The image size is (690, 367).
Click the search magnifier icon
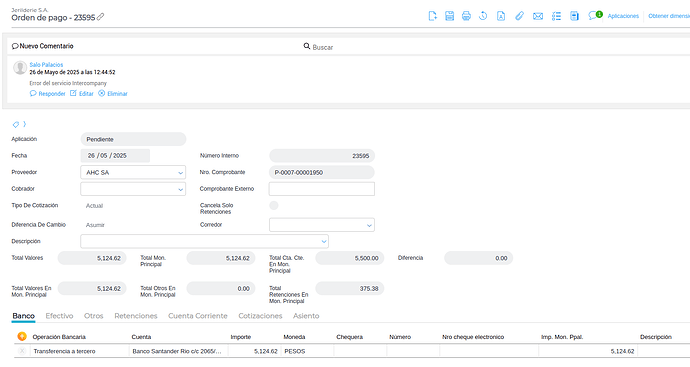pyautogui.click(x=307, y=46)
